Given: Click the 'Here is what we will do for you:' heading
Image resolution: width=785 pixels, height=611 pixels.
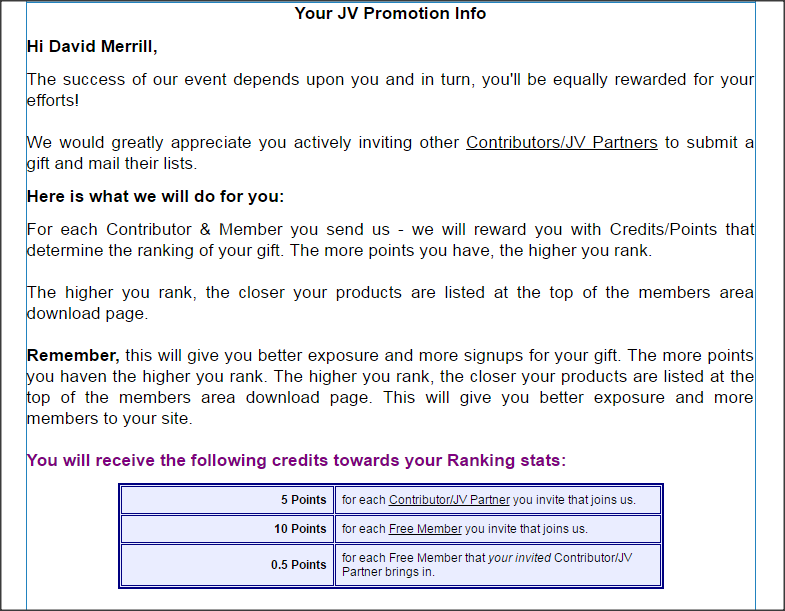Looking at the screenshot, I should 155,196.
